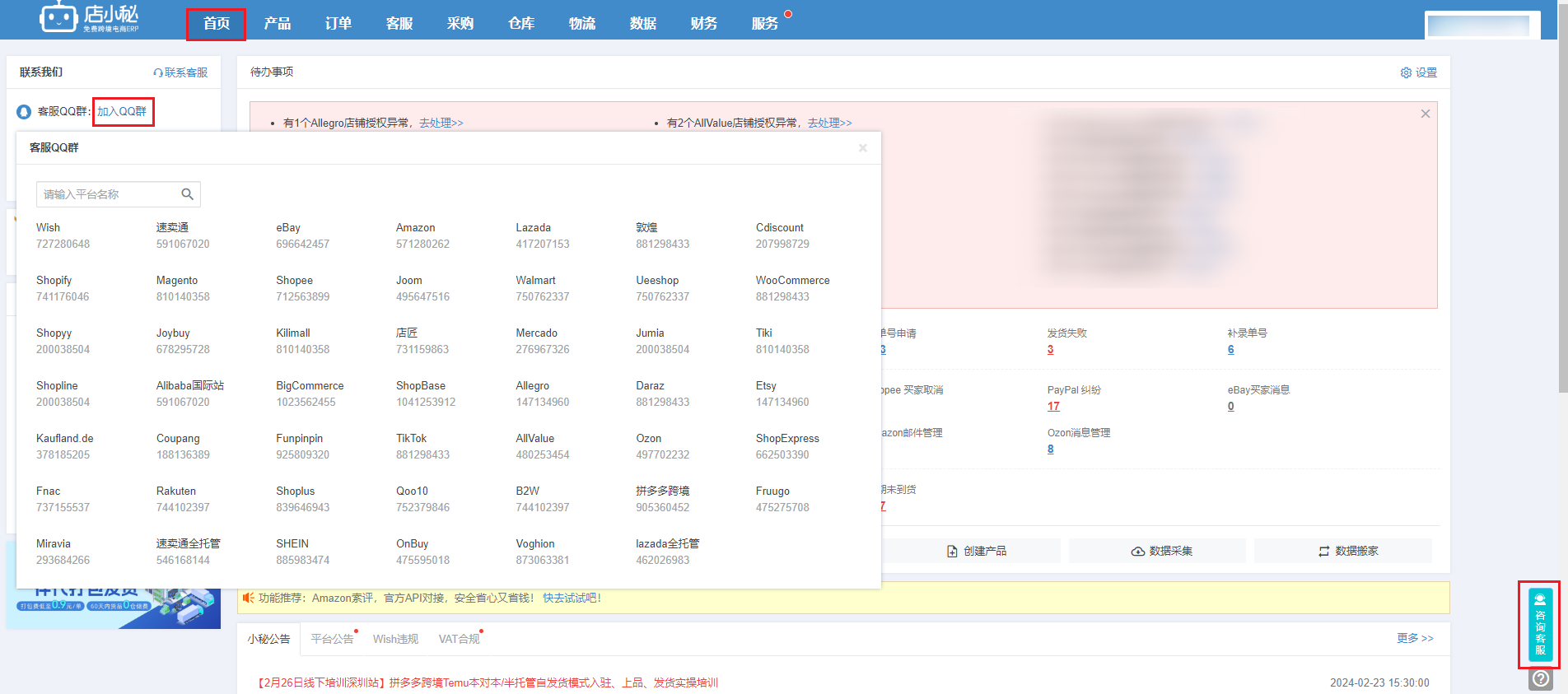Click the 店小秘 robot logo
Image resolution: width=1568 pixels, height=694 pixels.
click(x=89, y=17)
